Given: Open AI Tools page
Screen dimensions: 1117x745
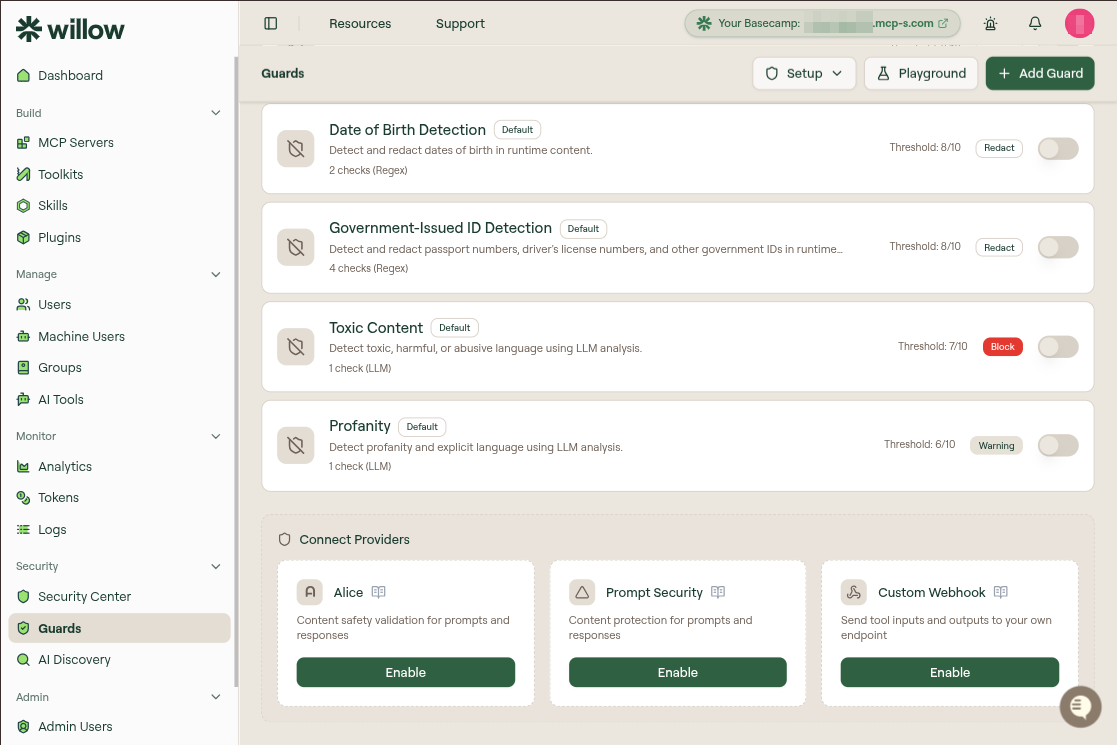Looking at the screenshot, I should click(x=119, y=400).
